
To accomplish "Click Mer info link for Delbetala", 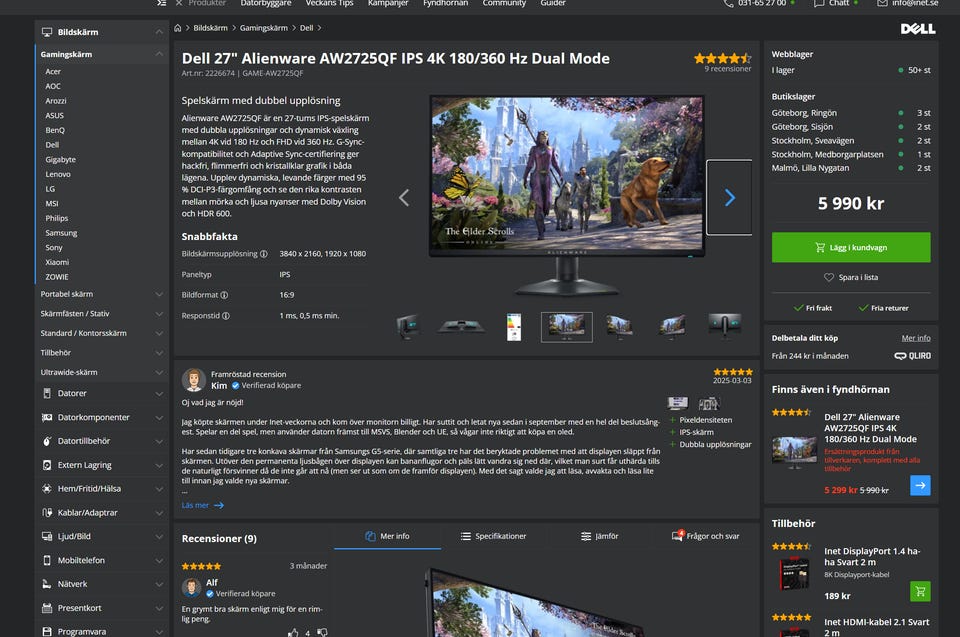I will tap(916, 338).
